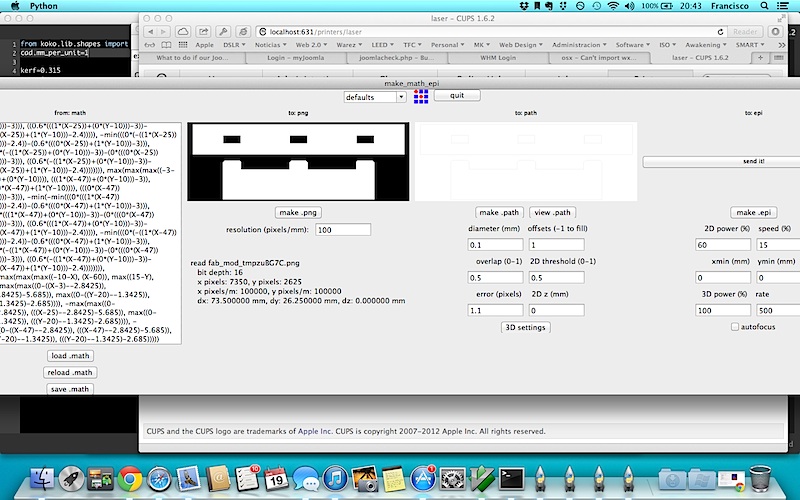Expand the Web Design bookmarks folder

click(x=520, y=45)
